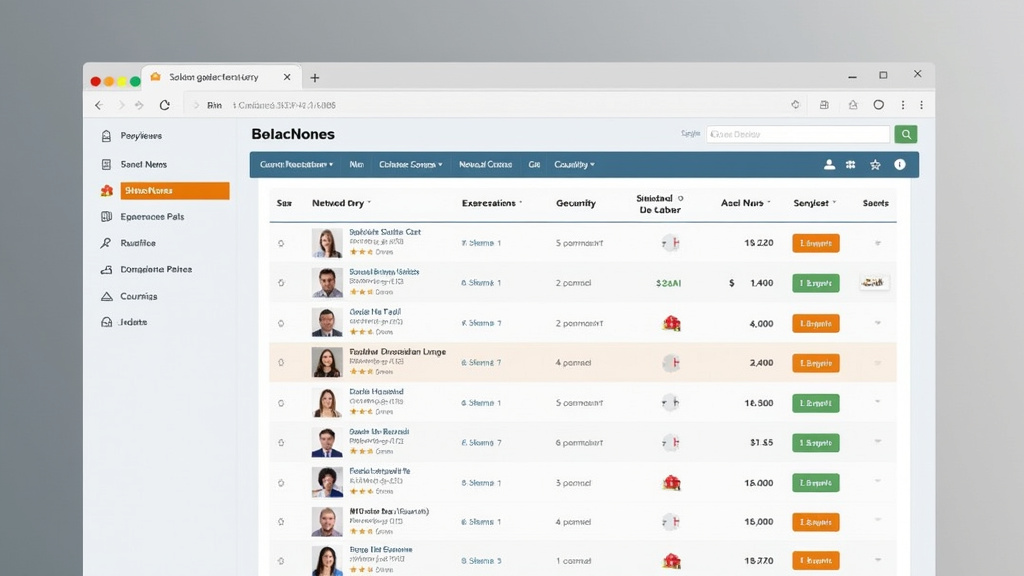Open the Country dropdown in blue navbar

click(574, 165)
